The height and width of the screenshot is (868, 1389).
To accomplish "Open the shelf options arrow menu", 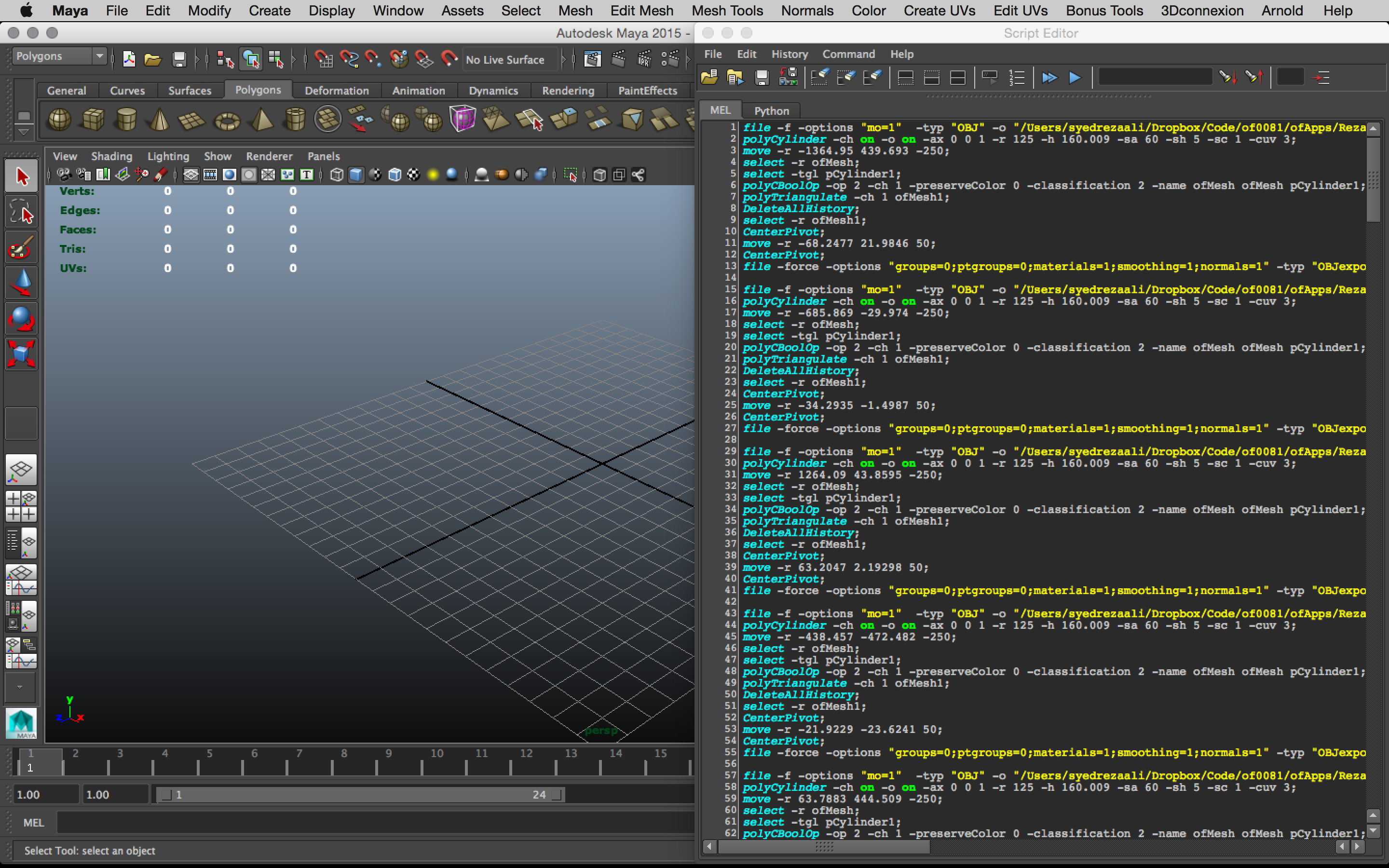I will click(24, 133).
